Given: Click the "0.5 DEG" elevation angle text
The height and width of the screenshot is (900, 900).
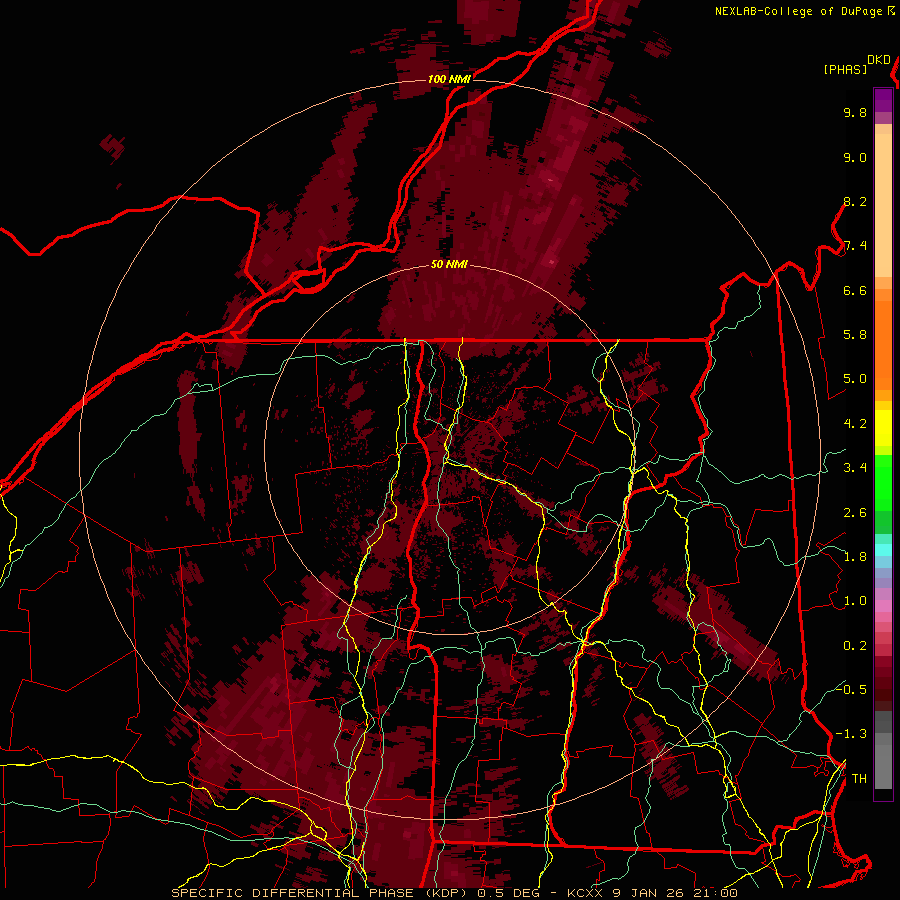Looking at the screenshot, I should point(509,893).
